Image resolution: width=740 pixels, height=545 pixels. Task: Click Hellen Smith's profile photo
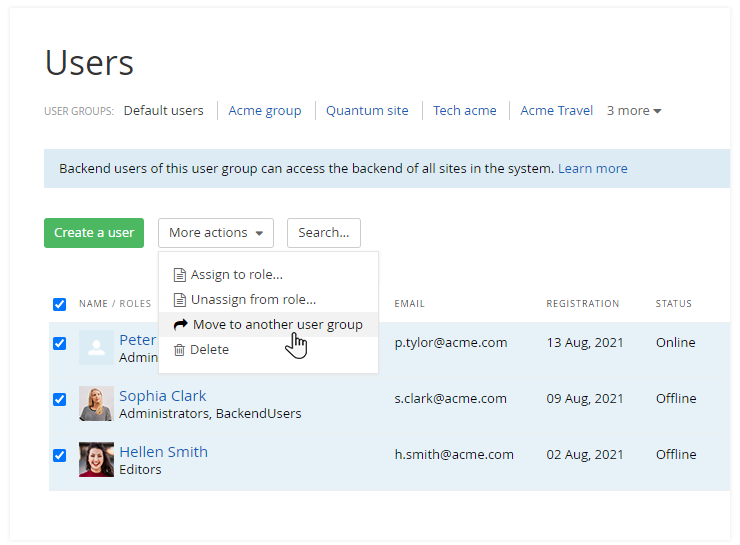pos(96,459)
